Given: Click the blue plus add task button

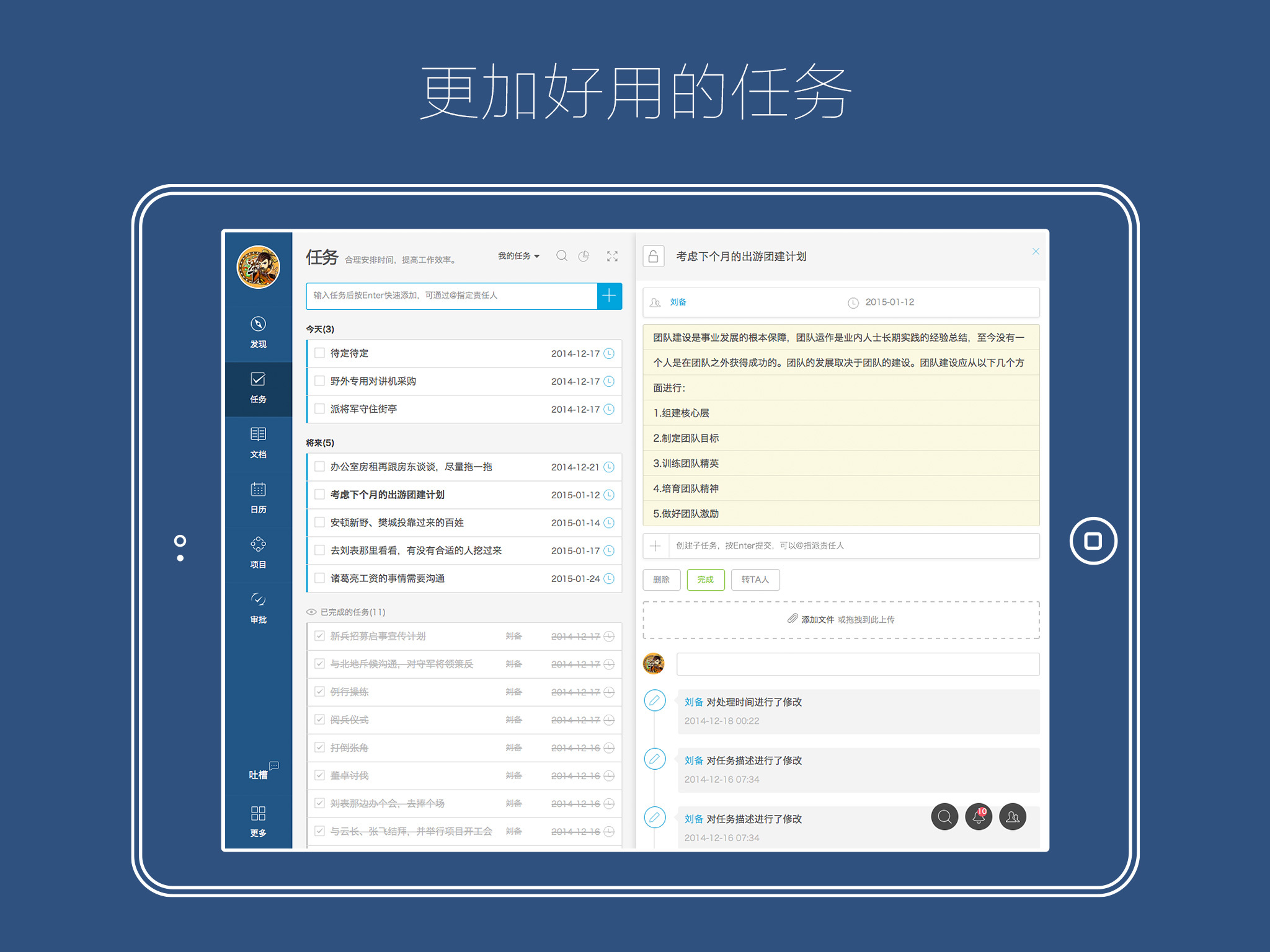Looking at the screenshot, I should click(609, 296).
